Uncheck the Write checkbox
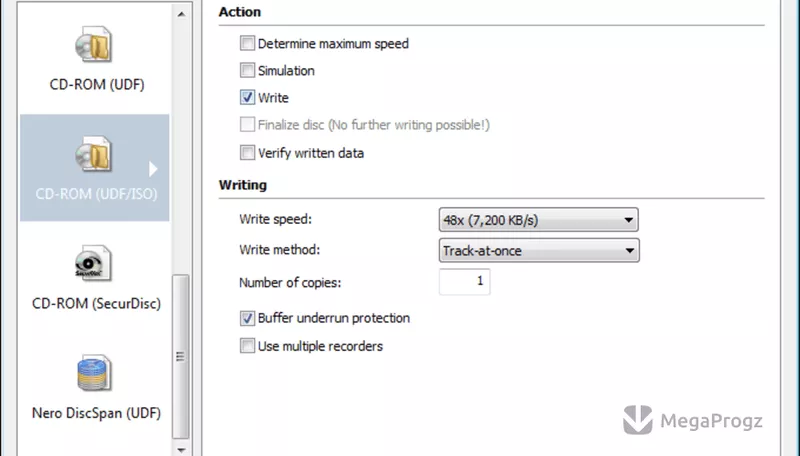800x456 pixels. click(247, 97)
